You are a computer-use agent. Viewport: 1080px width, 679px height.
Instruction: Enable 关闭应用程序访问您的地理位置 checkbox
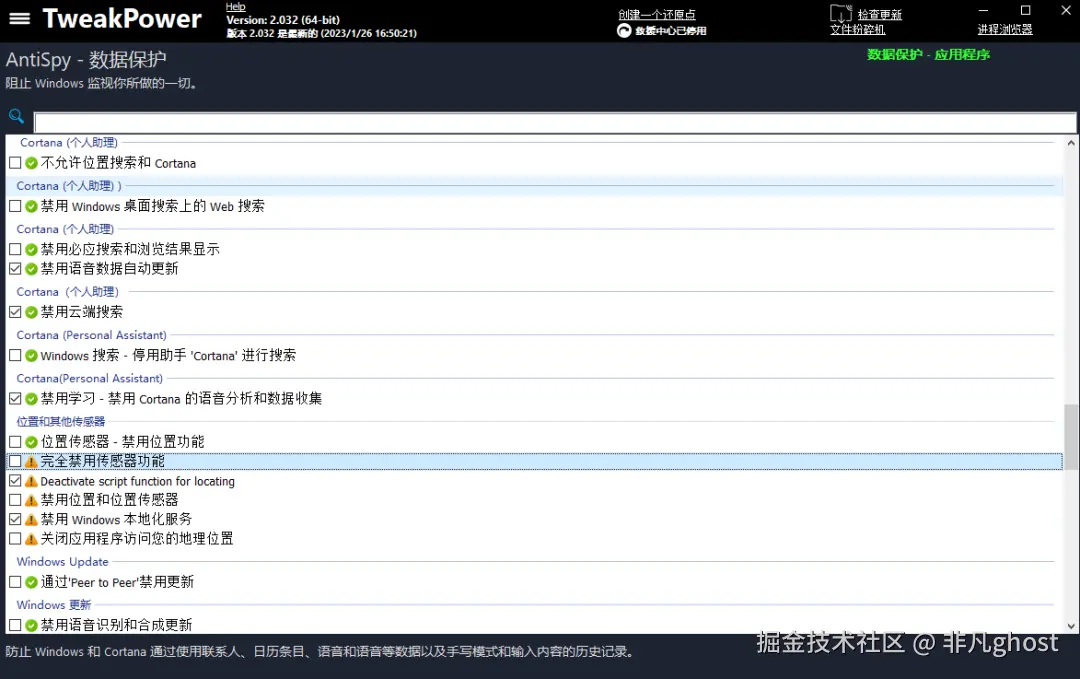point(15,539)
